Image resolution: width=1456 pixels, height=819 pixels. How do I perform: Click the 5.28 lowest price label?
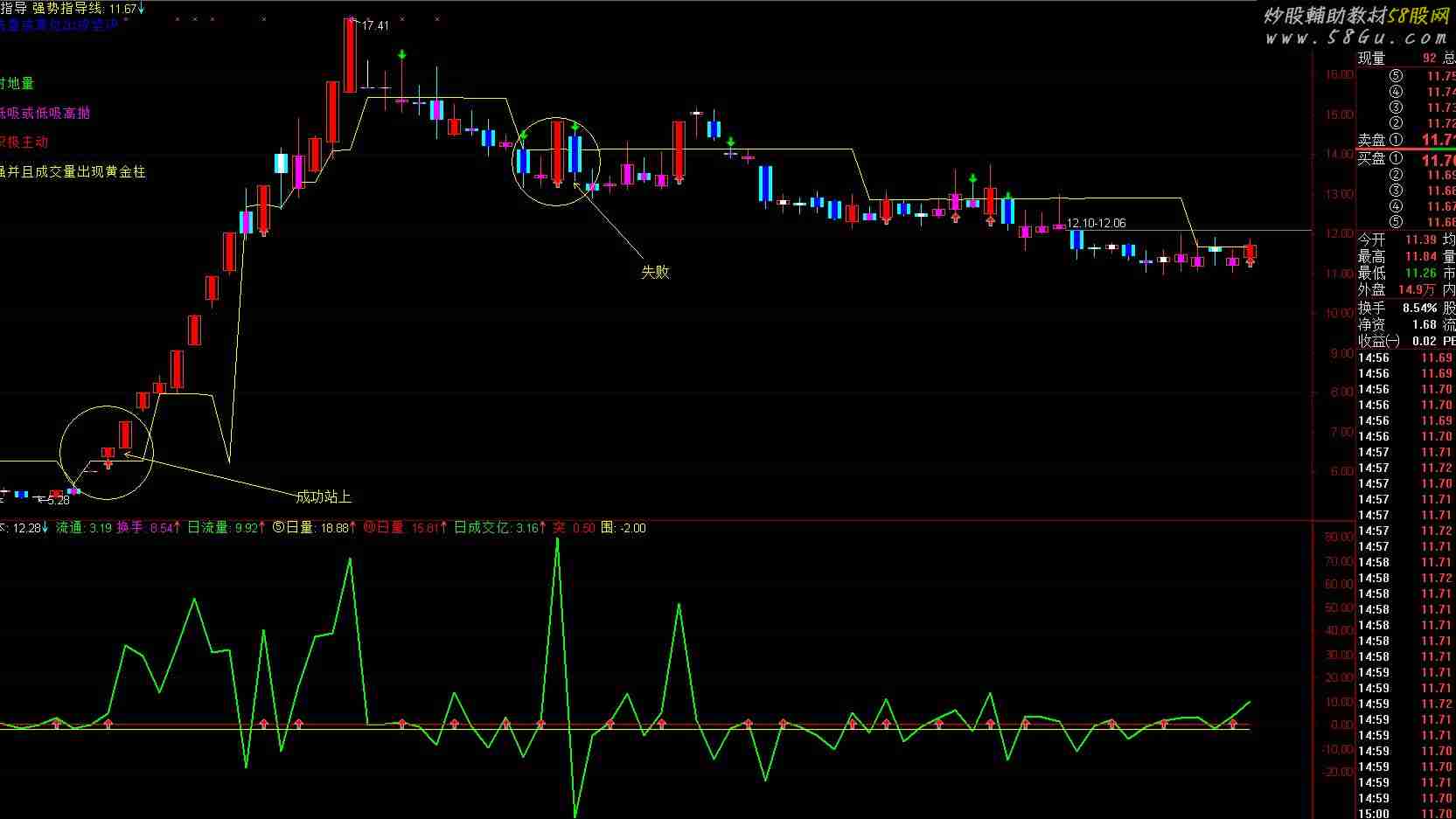pyautogui.click(x=57, y=500)
